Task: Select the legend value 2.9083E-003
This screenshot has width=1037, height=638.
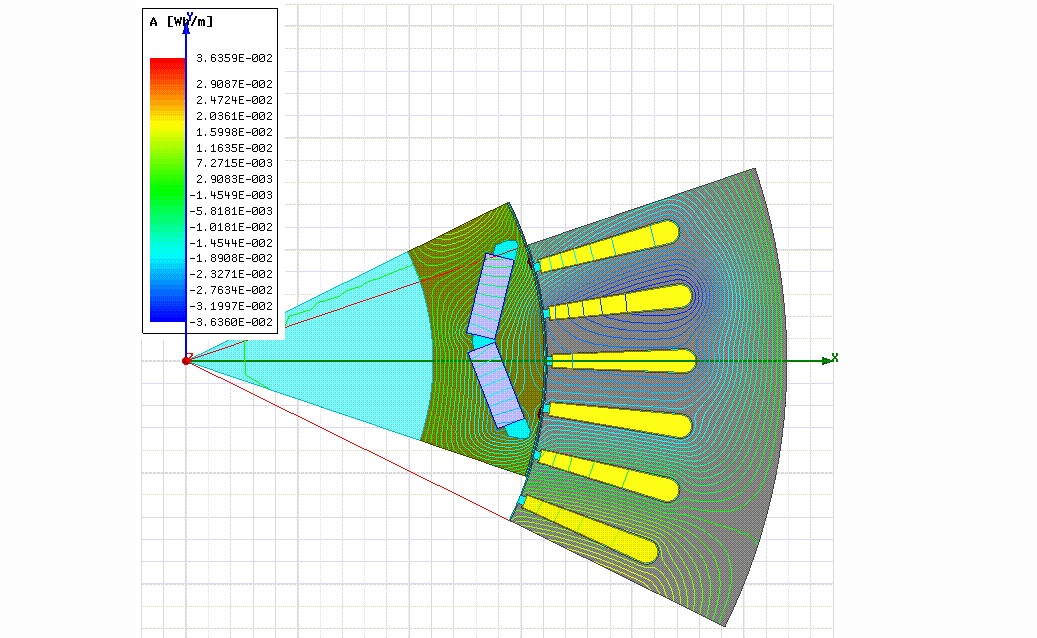Action: tap(234, 179)
